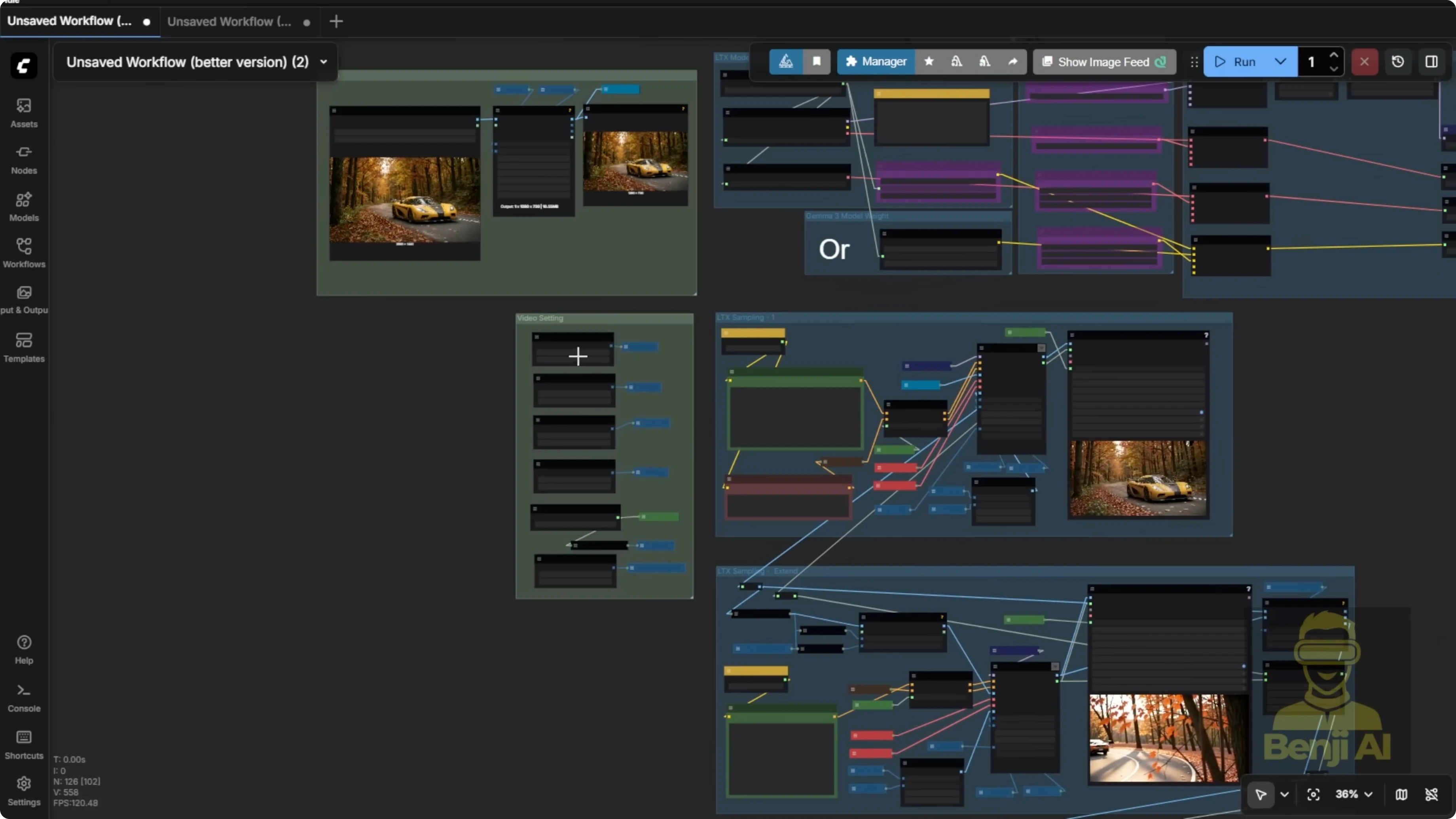Viewport: 1456px width, 819px height.
Task: Expand the workflow title dropdown chevron
Action: (x=323, y=62)
